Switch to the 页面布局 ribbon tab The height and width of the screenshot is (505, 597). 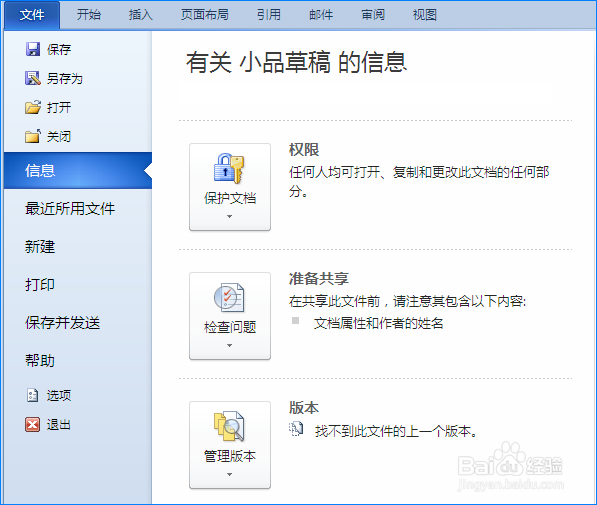point(204,15)
